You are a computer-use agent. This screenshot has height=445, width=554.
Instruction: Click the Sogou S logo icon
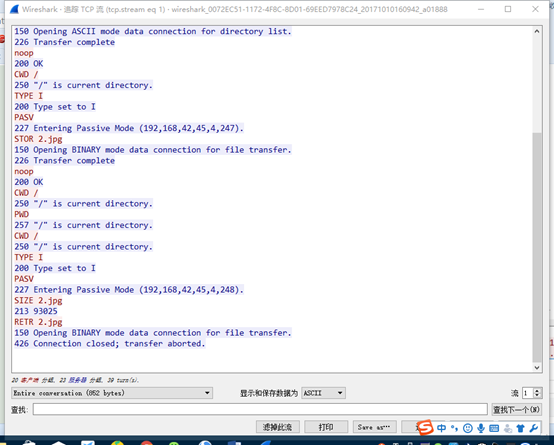[425, 428]
